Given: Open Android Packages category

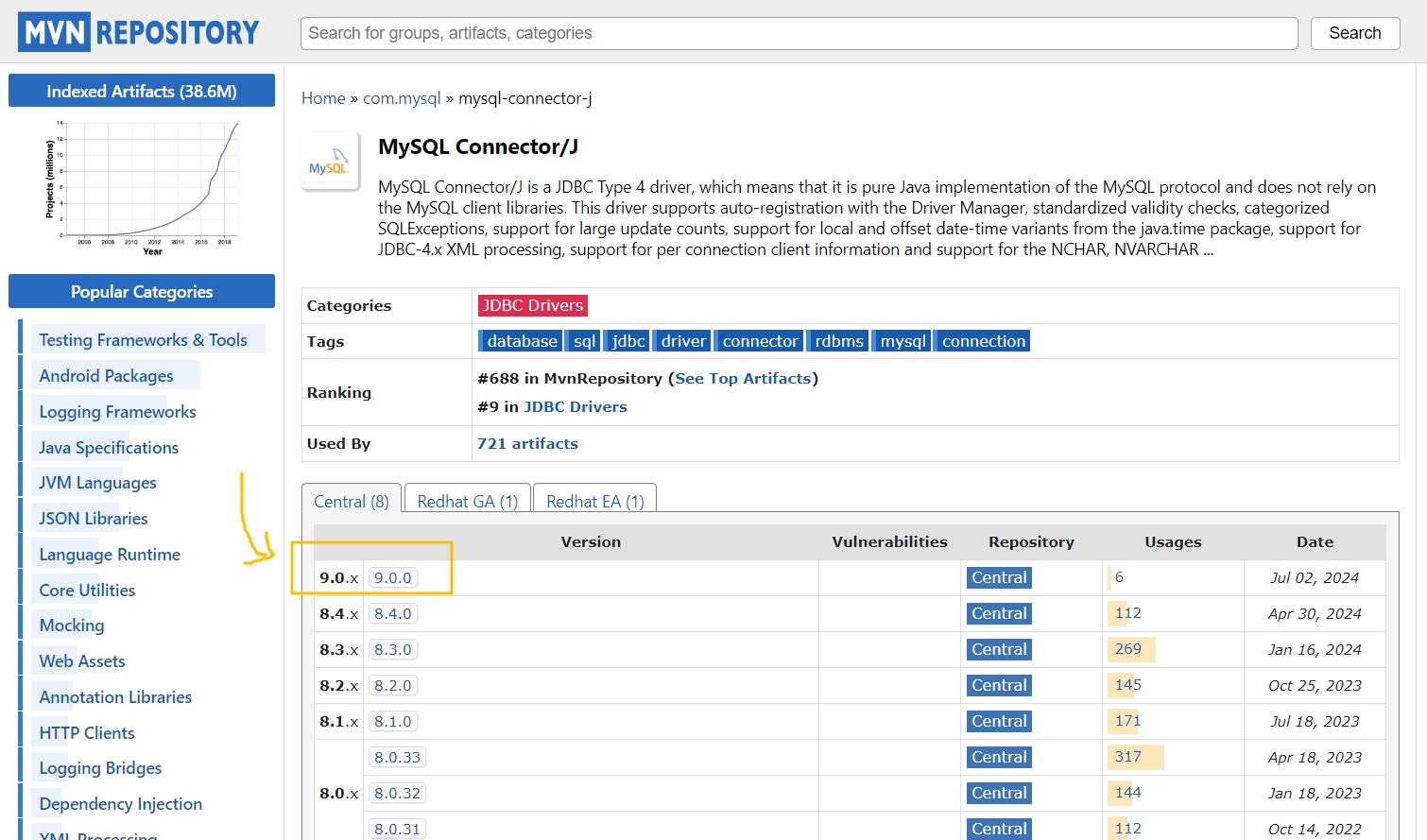Looking at the screenshot, I should 106,375.
